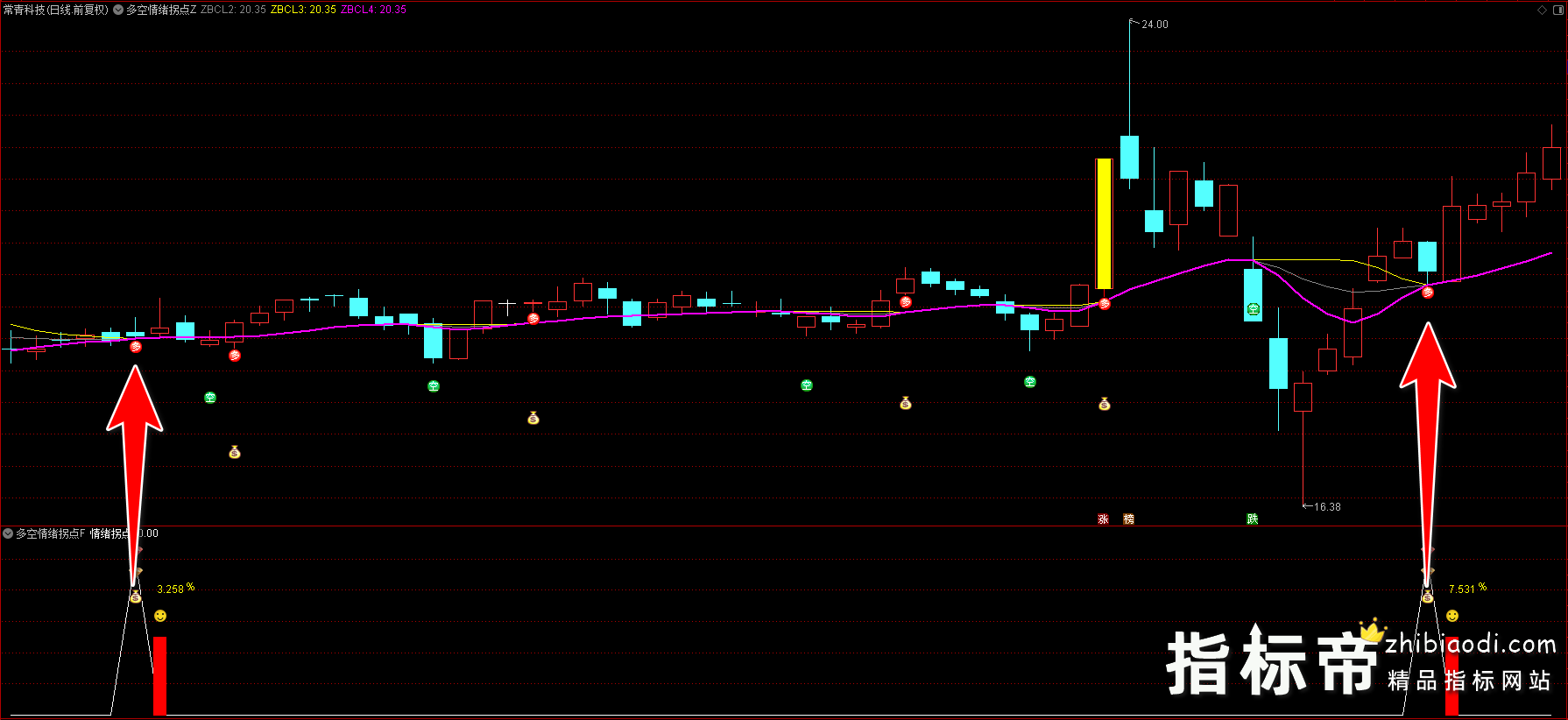Click smiley face near 3.258%
The width and height of the screenshot is (1568, 720).
tap(160, 616)
